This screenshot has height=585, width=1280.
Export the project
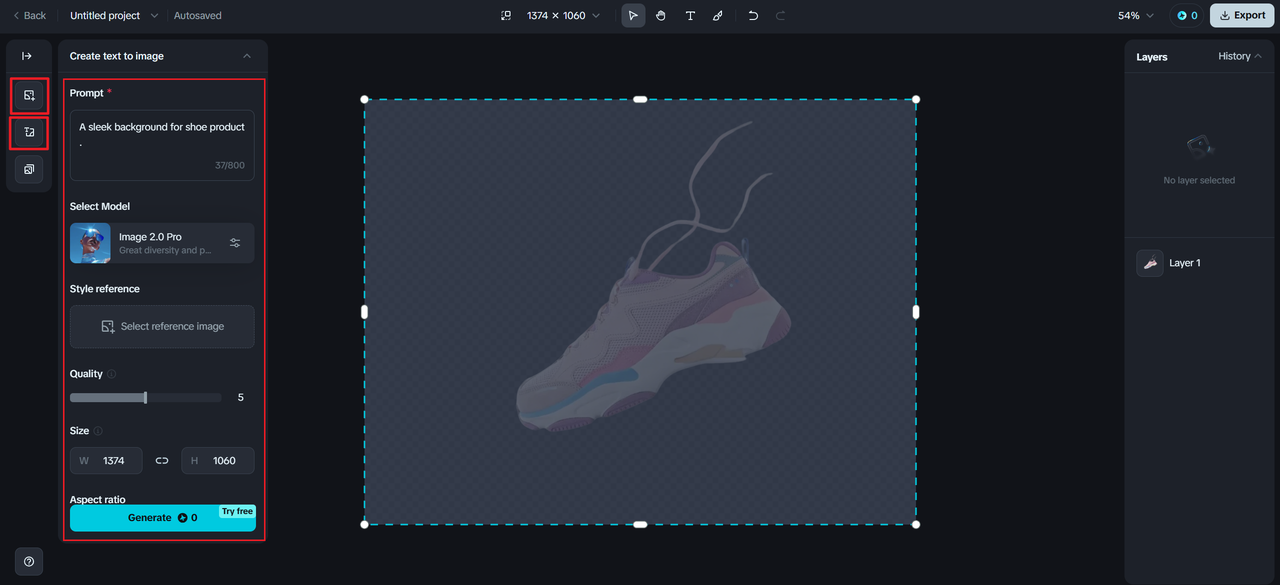pos(1242,16)
